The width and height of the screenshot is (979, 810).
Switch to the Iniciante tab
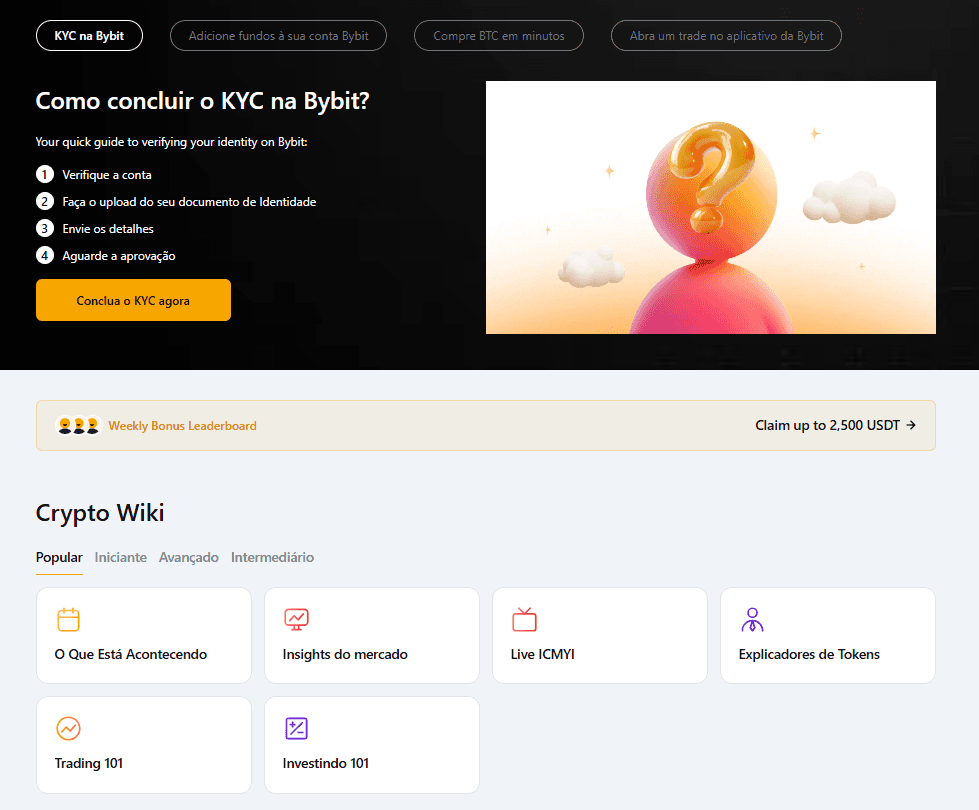(x=121, y=557)
